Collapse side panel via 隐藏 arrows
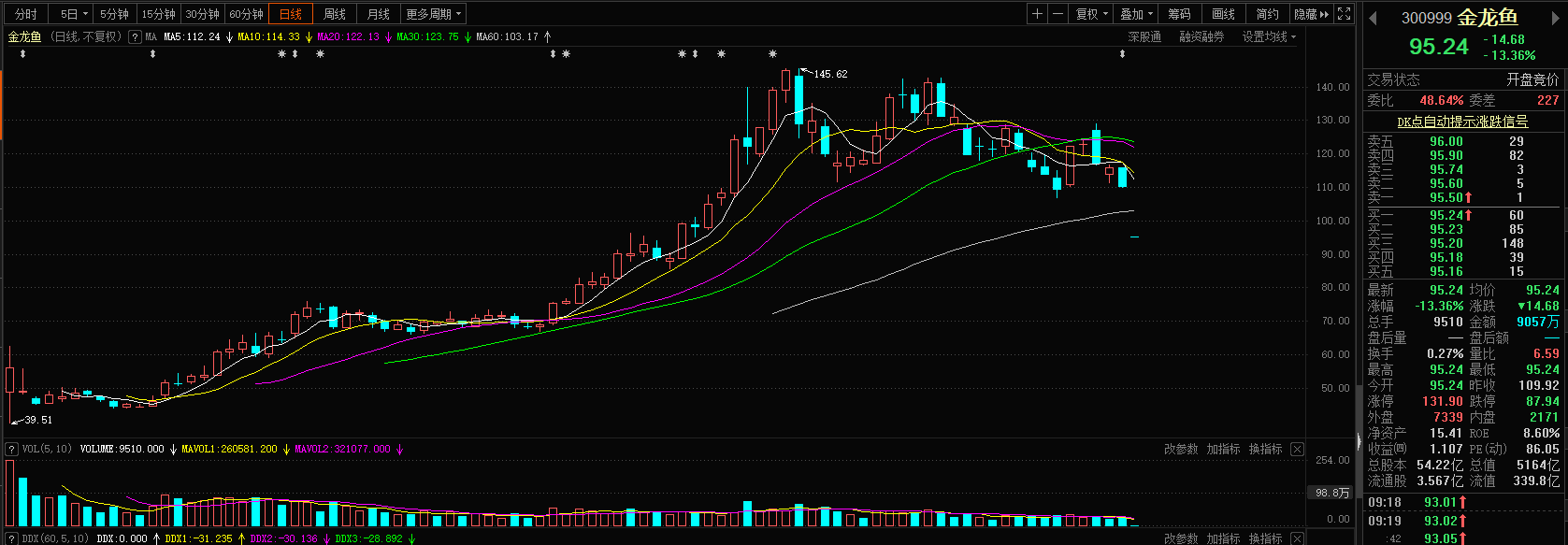The width and height of the screenshot is (1568, 545). (x=1311, y=14)
